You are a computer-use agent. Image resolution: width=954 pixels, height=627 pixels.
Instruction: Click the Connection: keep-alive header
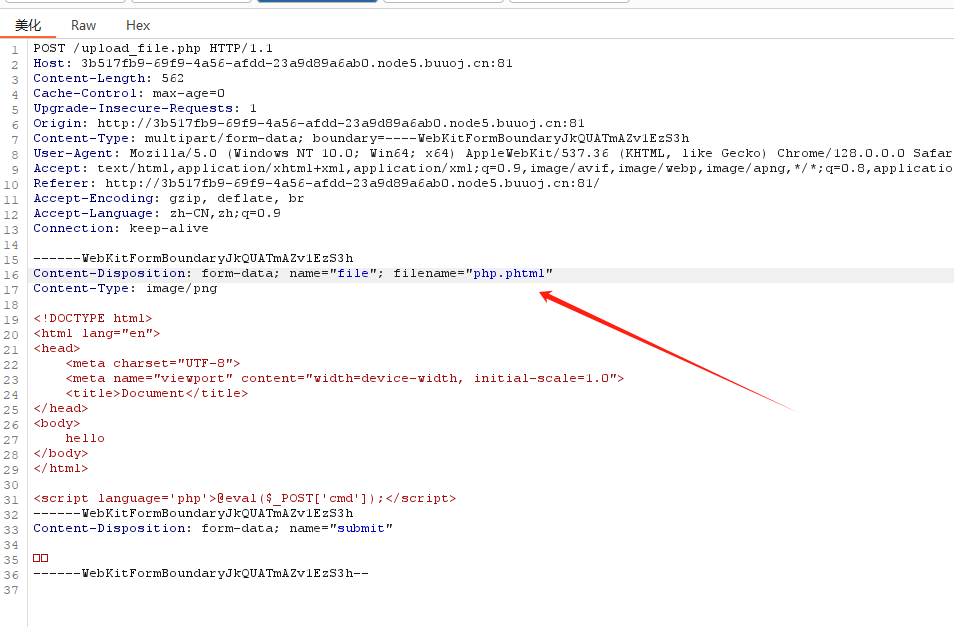coord(120,228)
